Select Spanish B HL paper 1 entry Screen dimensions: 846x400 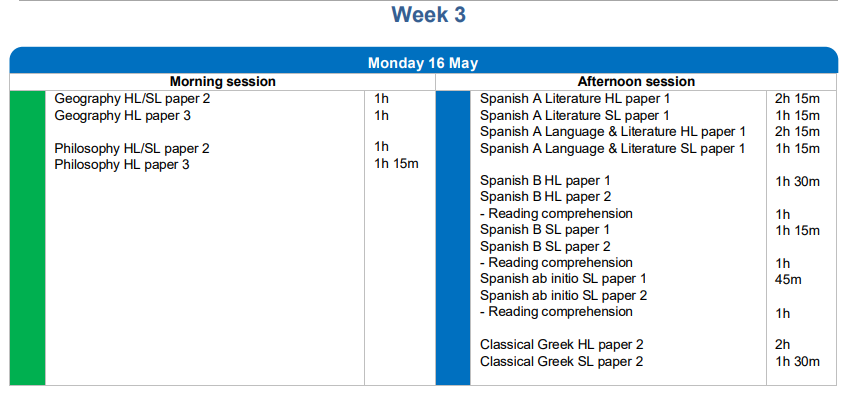[x=545, y=181]
